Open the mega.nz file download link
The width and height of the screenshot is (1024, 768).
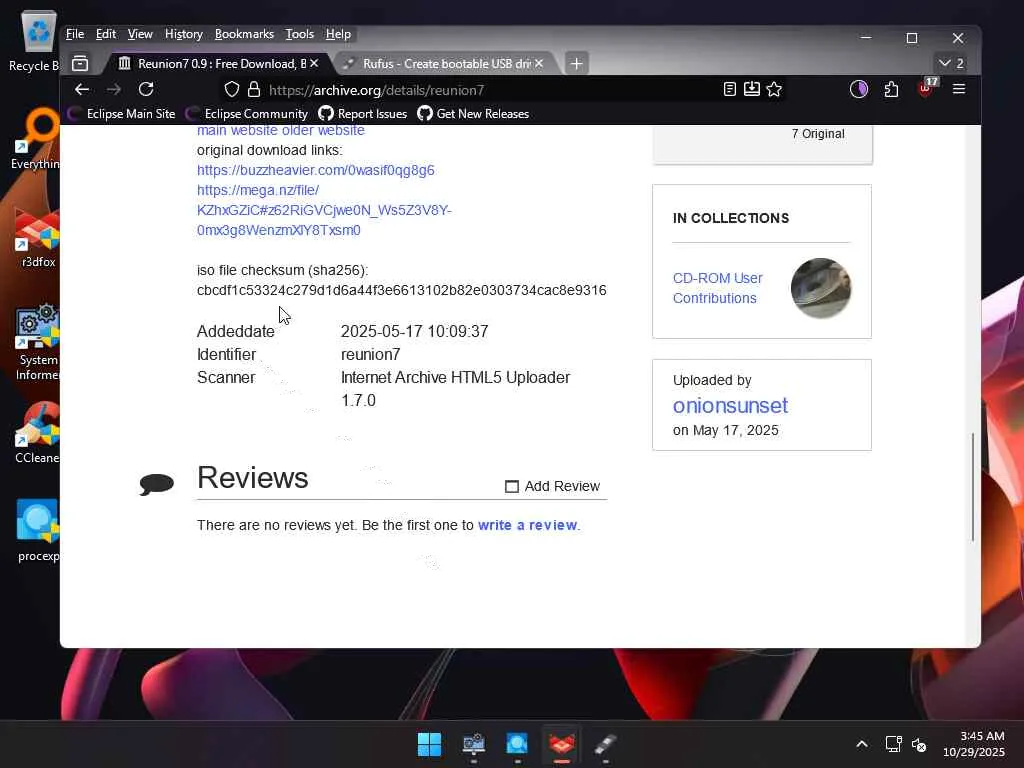(x=324, y=210)
